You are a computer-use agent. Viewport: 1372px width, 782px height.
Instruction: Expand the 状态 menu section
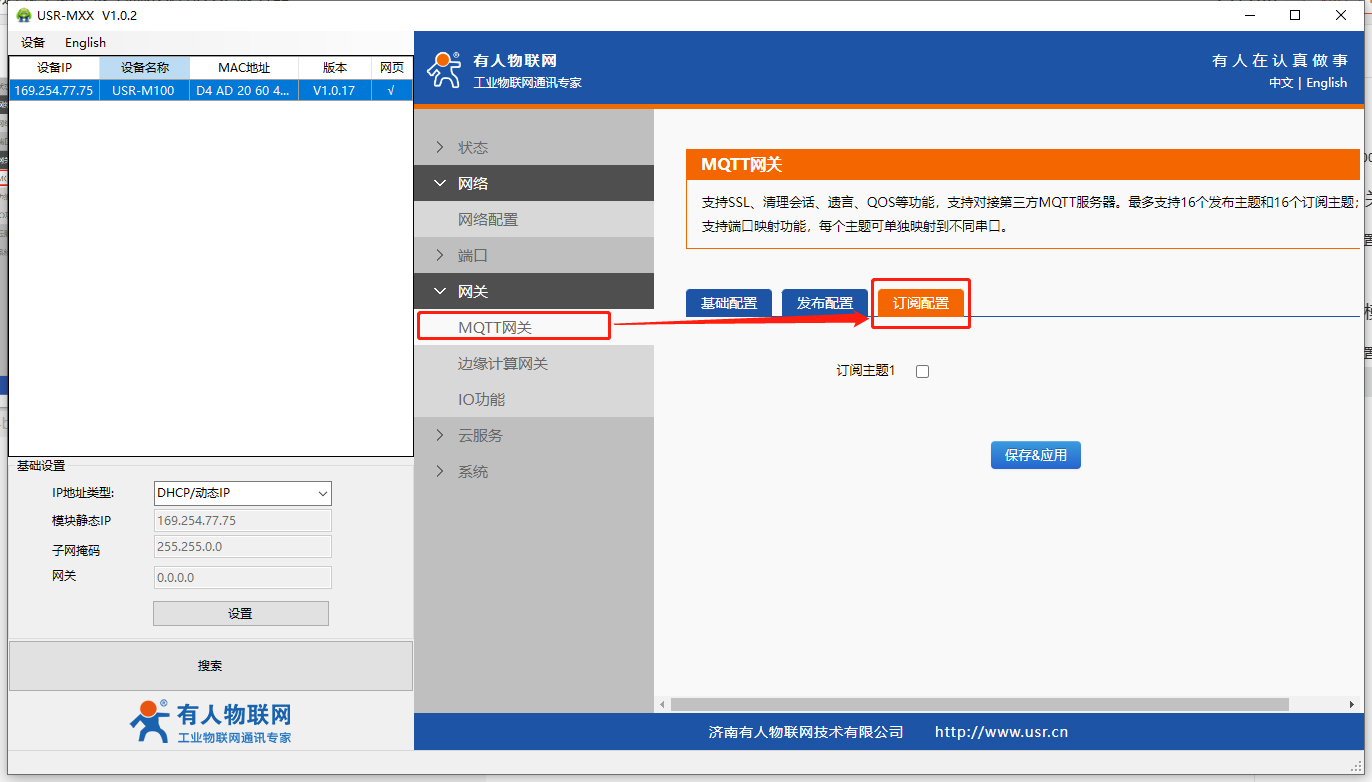tap(534, 147)
